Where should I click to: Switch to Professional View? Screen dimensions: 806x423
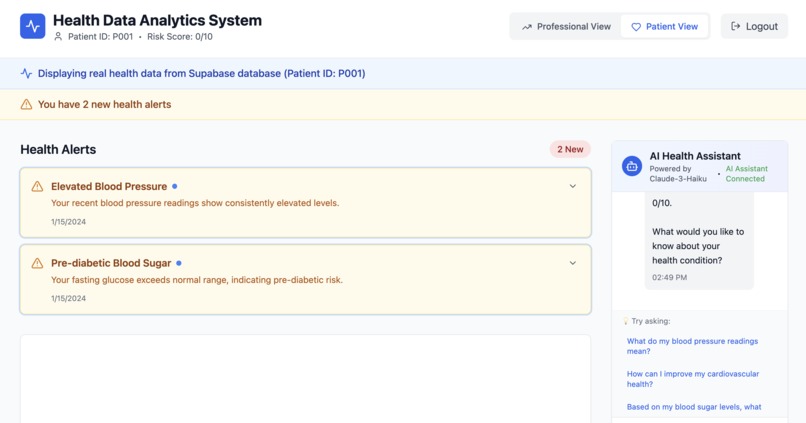(x=566, y=27)
